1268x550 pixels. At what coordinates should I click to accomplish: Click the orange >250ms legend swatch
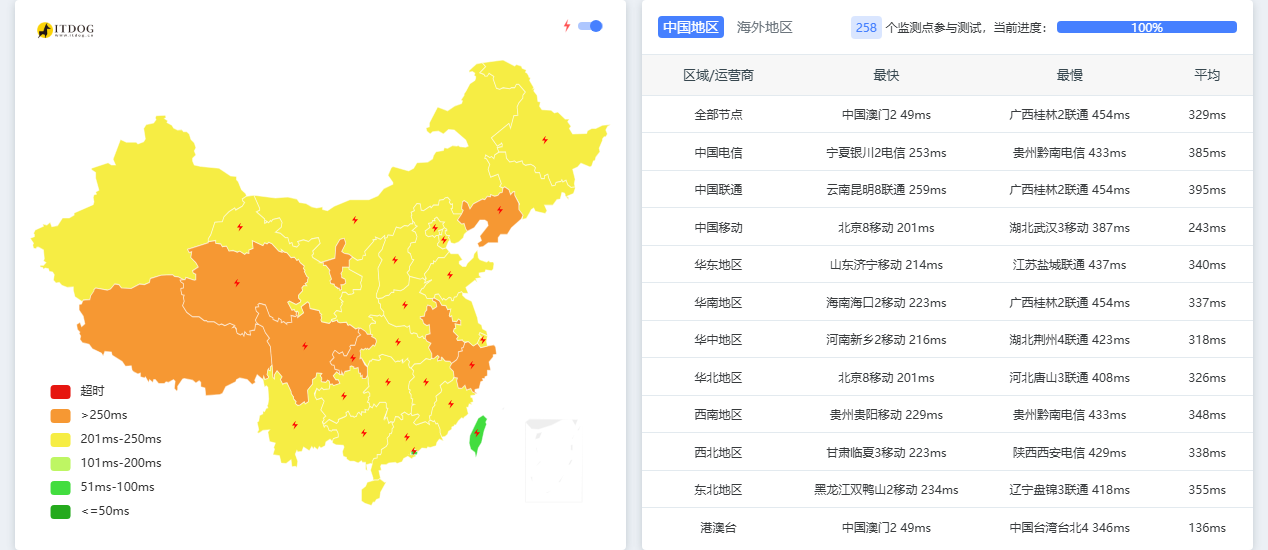[x=60, y=415]
